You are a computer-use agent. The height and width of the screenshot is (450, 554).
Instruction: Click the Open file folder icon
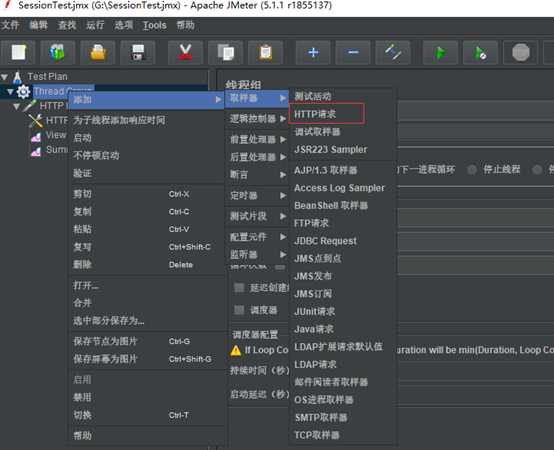[x=98, y=52]
